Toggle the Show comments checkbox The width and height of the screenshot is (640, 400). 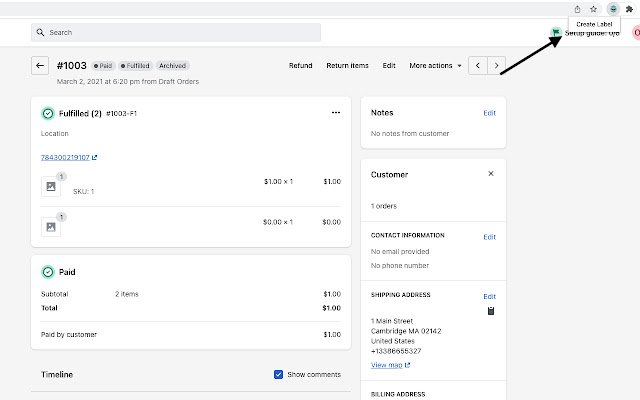coord(278,375)
